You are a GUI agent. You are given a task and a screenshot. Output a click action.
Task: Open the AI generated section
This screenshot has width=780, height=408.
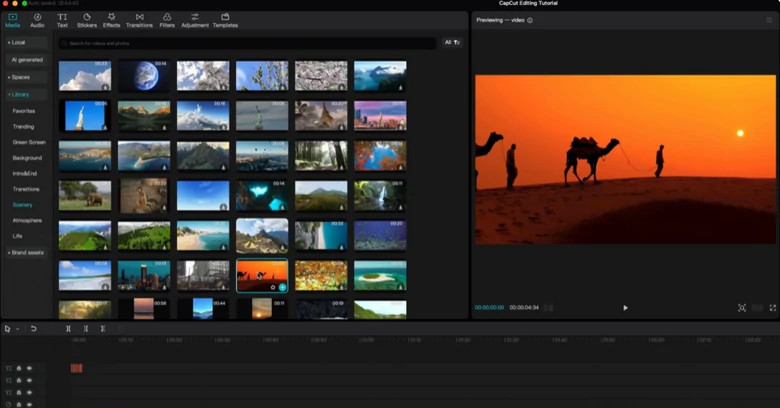[x=27, y=60]
